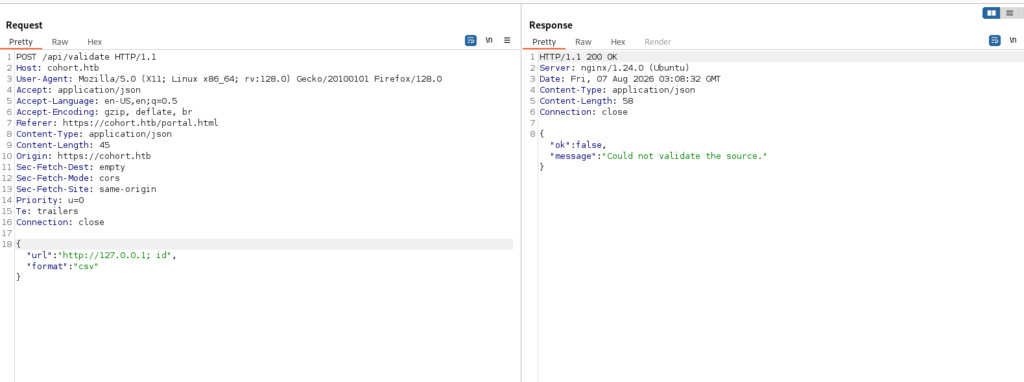Screen dimensions: 1024x382
Task: Click the Accept: application/json request header
Action: tap(78, 90)
